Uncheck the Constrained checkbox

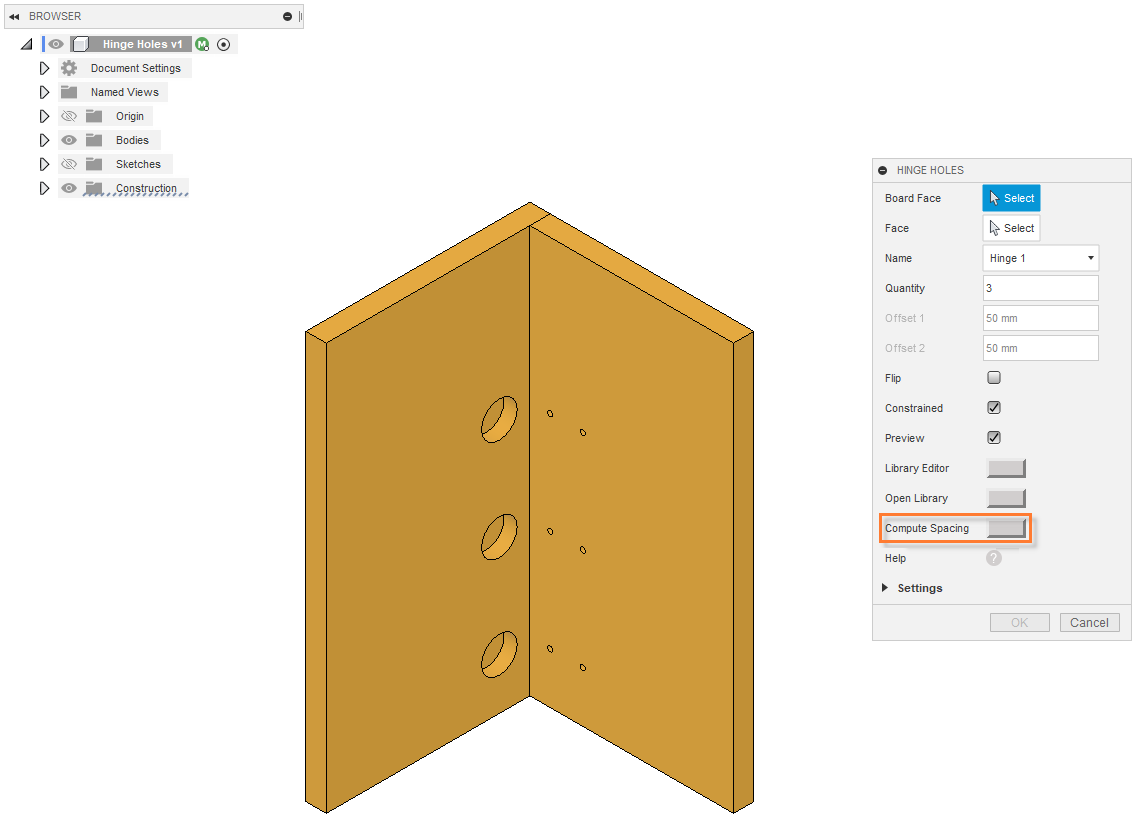[994, 408]
